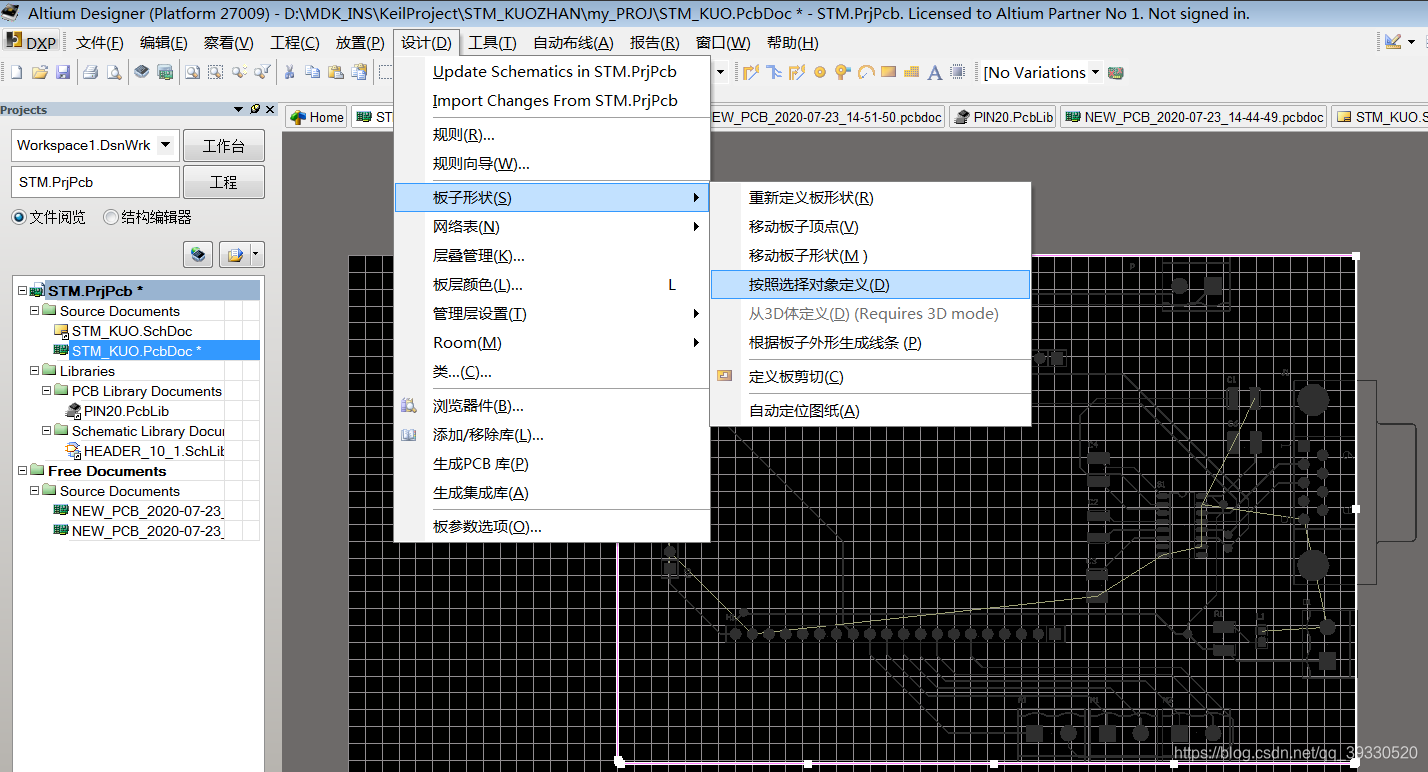Click the 工程 button in the Projects panel

click(x=223, y=181)
